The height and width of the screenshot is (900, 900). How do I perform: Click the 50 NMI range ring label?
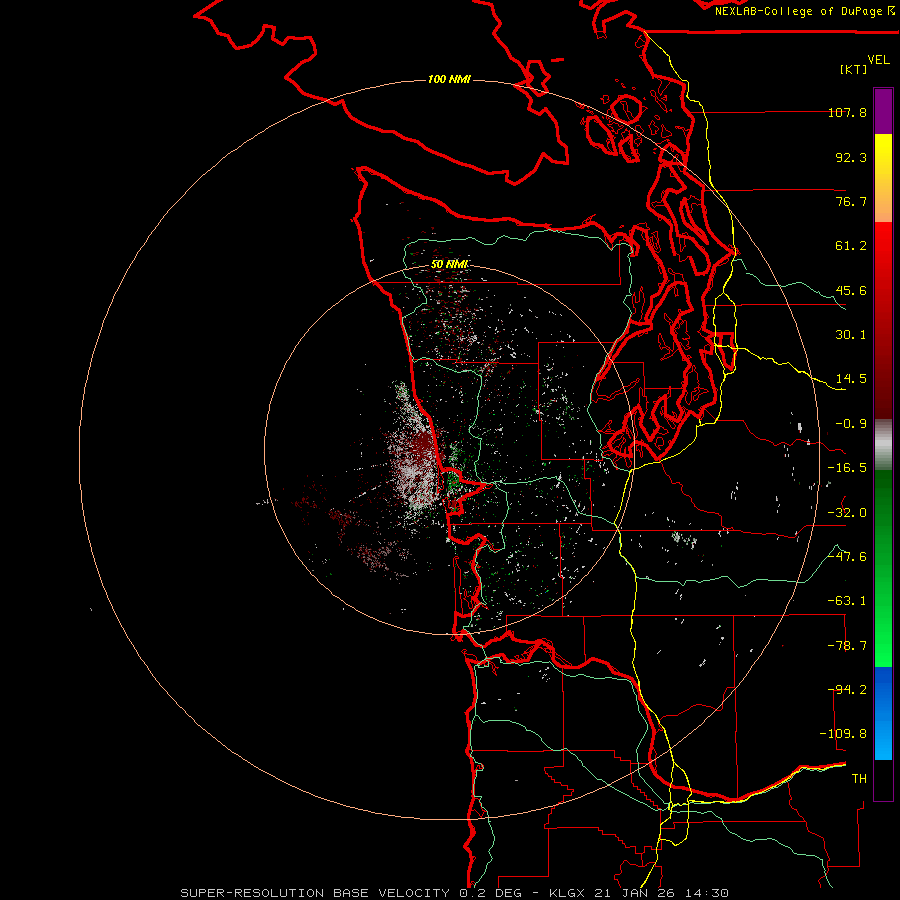pyautogui.click(x=449, y=264)
